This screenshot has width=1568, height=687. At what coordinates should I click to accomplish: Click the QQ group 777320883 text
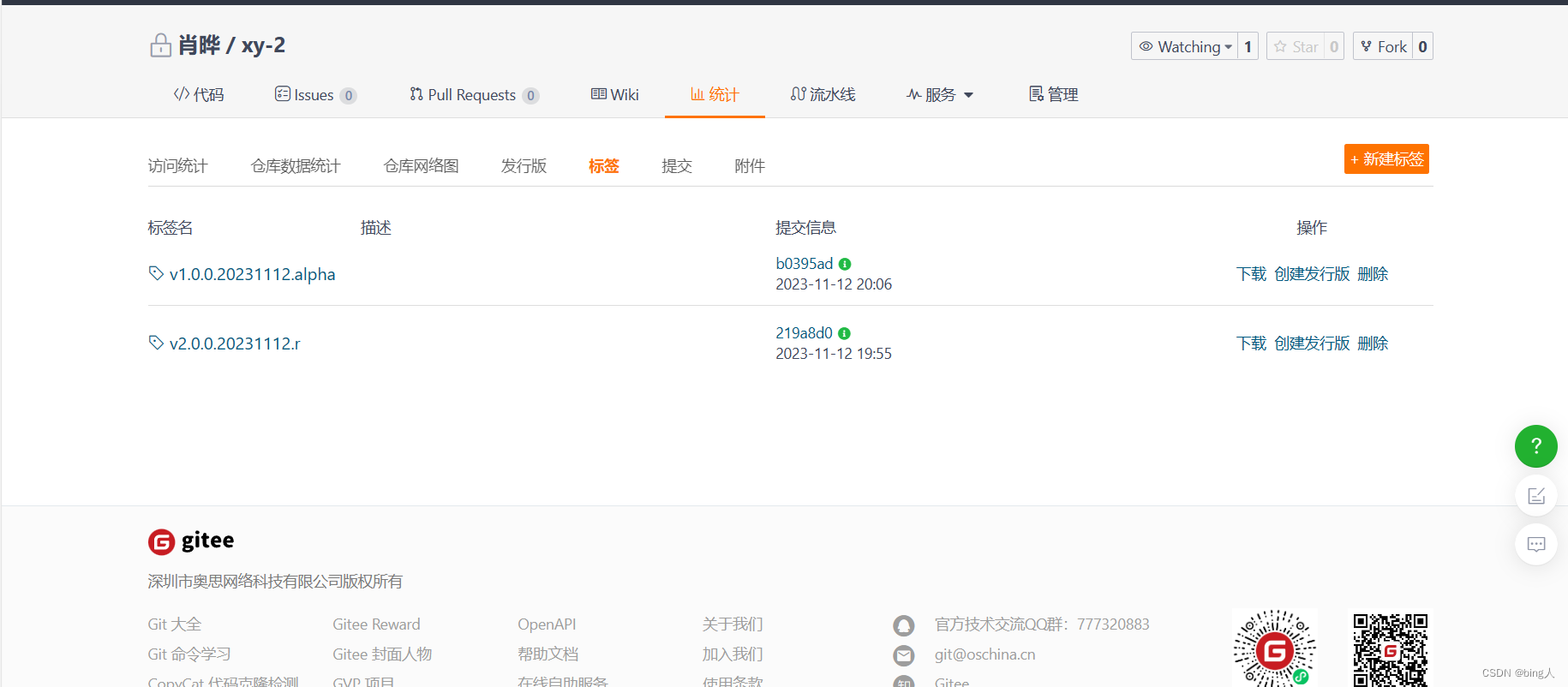[x=1042, y=624]
